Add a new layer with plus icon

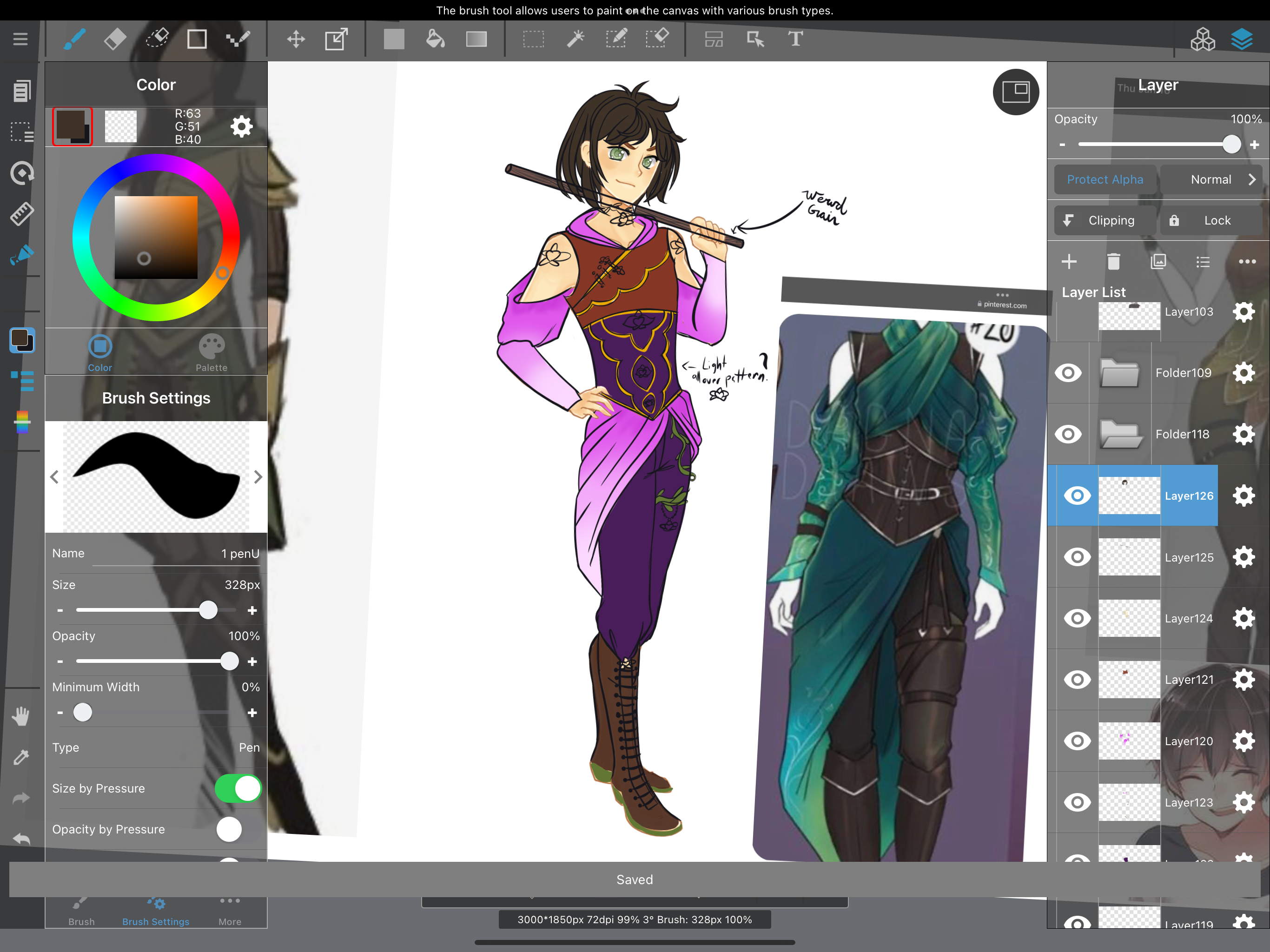1068,262
